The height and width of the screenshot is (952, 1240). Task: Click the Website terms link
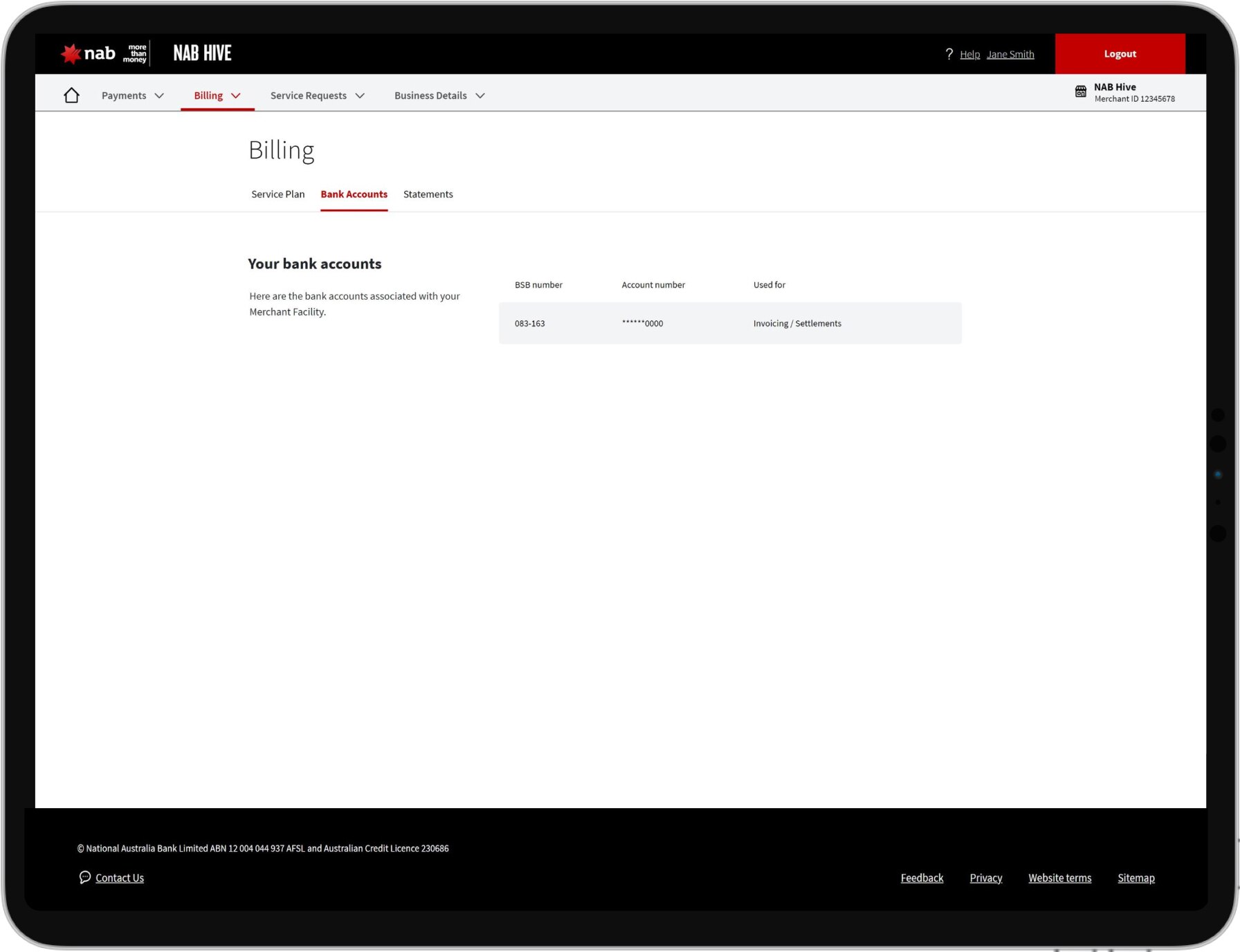(1059, 878)
